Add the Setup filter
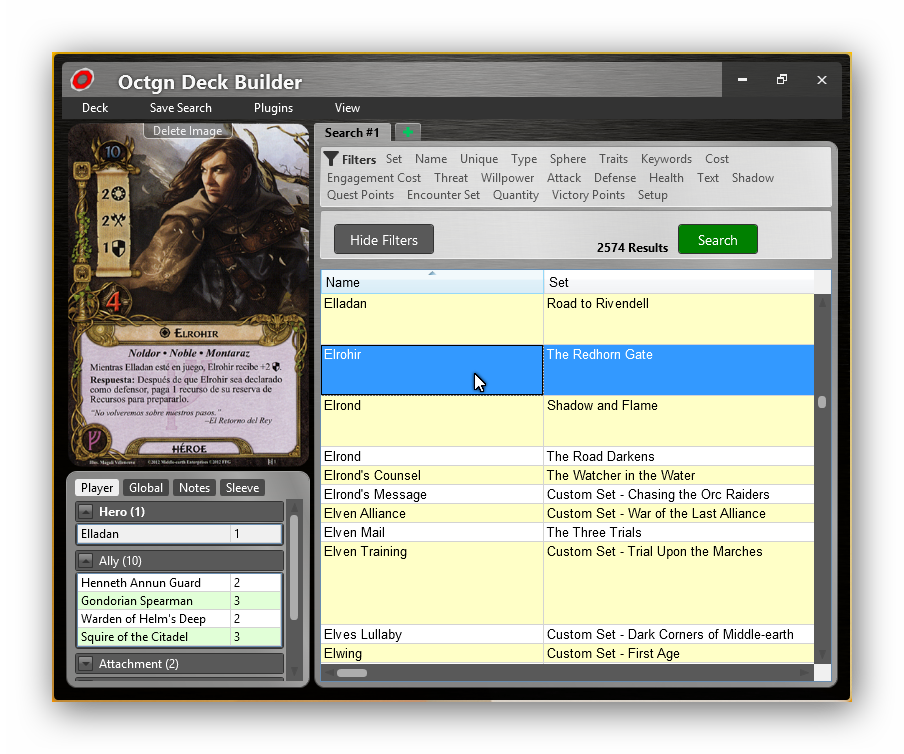 pos(652,195)
